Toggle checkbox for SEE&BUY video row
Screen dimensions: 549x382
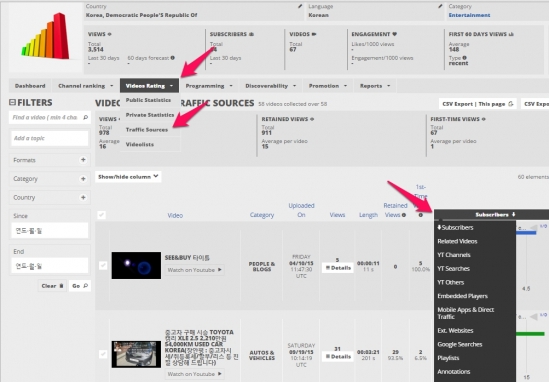[103, 265]
